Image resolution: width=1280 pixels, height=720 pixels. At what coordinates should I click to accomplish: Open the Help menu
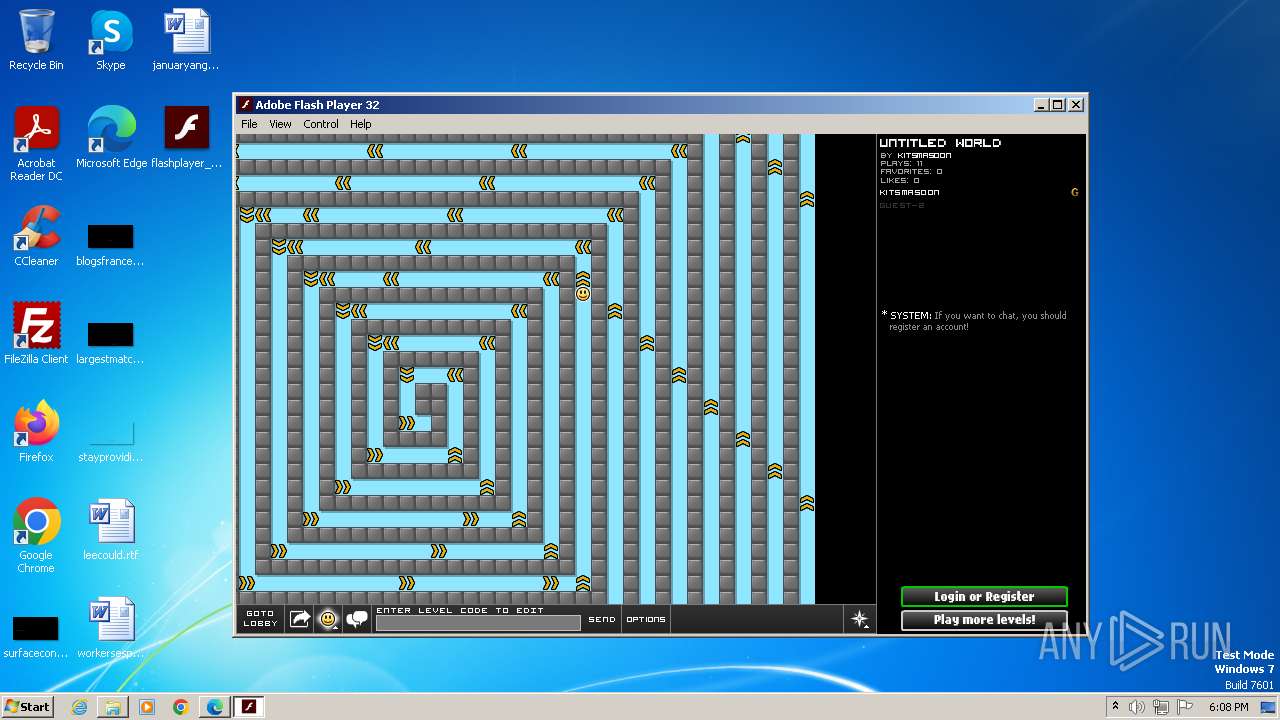click(360, 124)
